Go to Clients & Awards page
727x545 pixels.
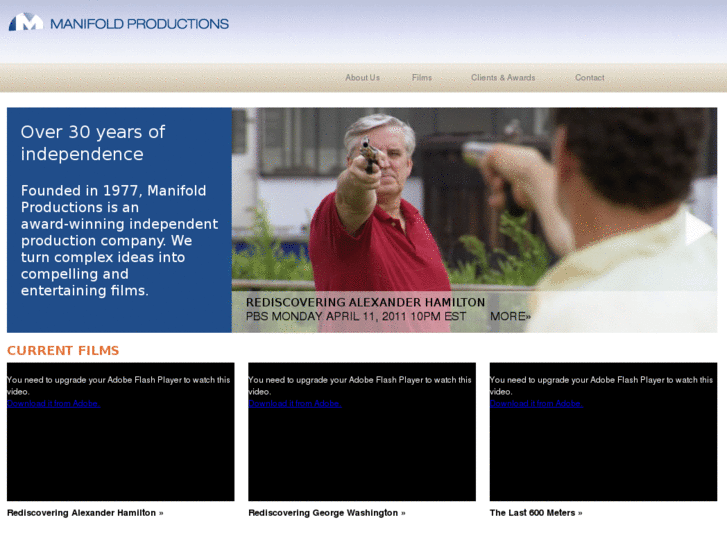coord(503,77)
